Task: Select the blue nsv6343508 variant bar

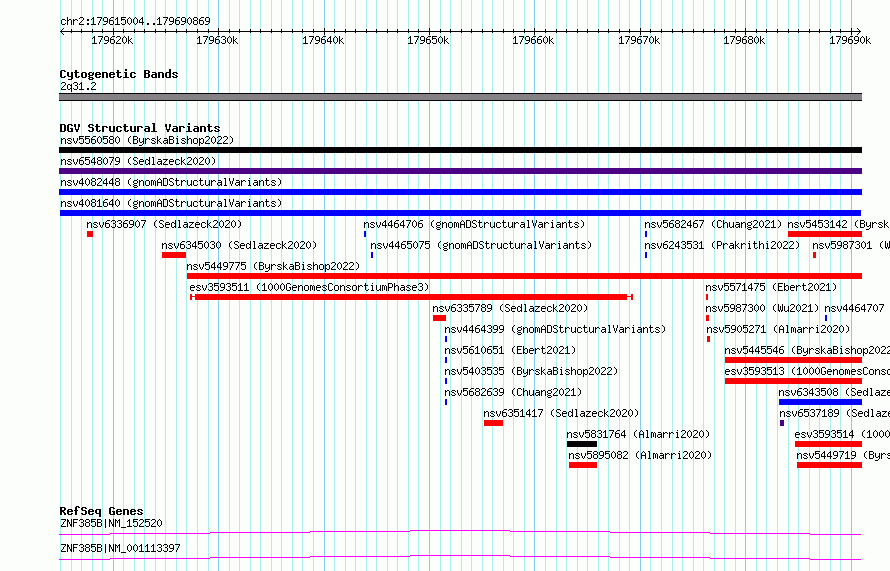Action: (x=820, y=402)
